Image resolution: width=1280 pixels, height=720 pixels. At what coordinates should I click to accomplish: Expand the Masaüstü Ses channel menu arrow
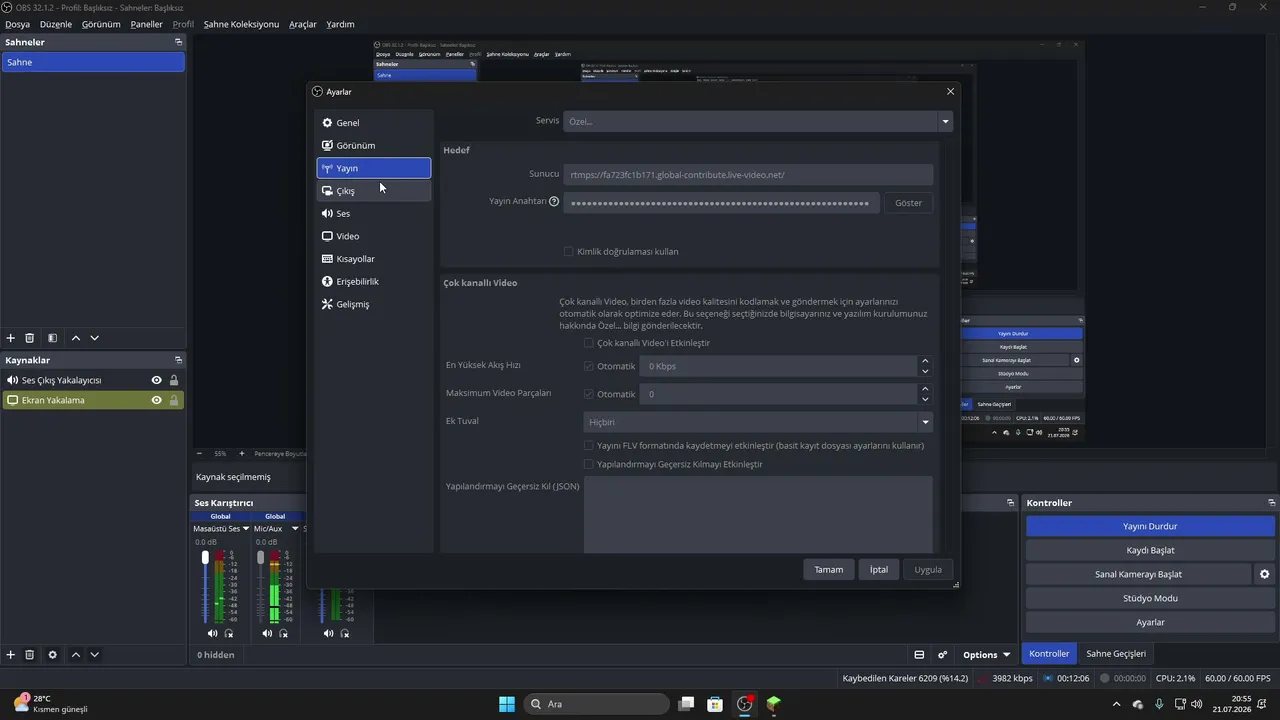pyautogui.click(x=246, y=528)
